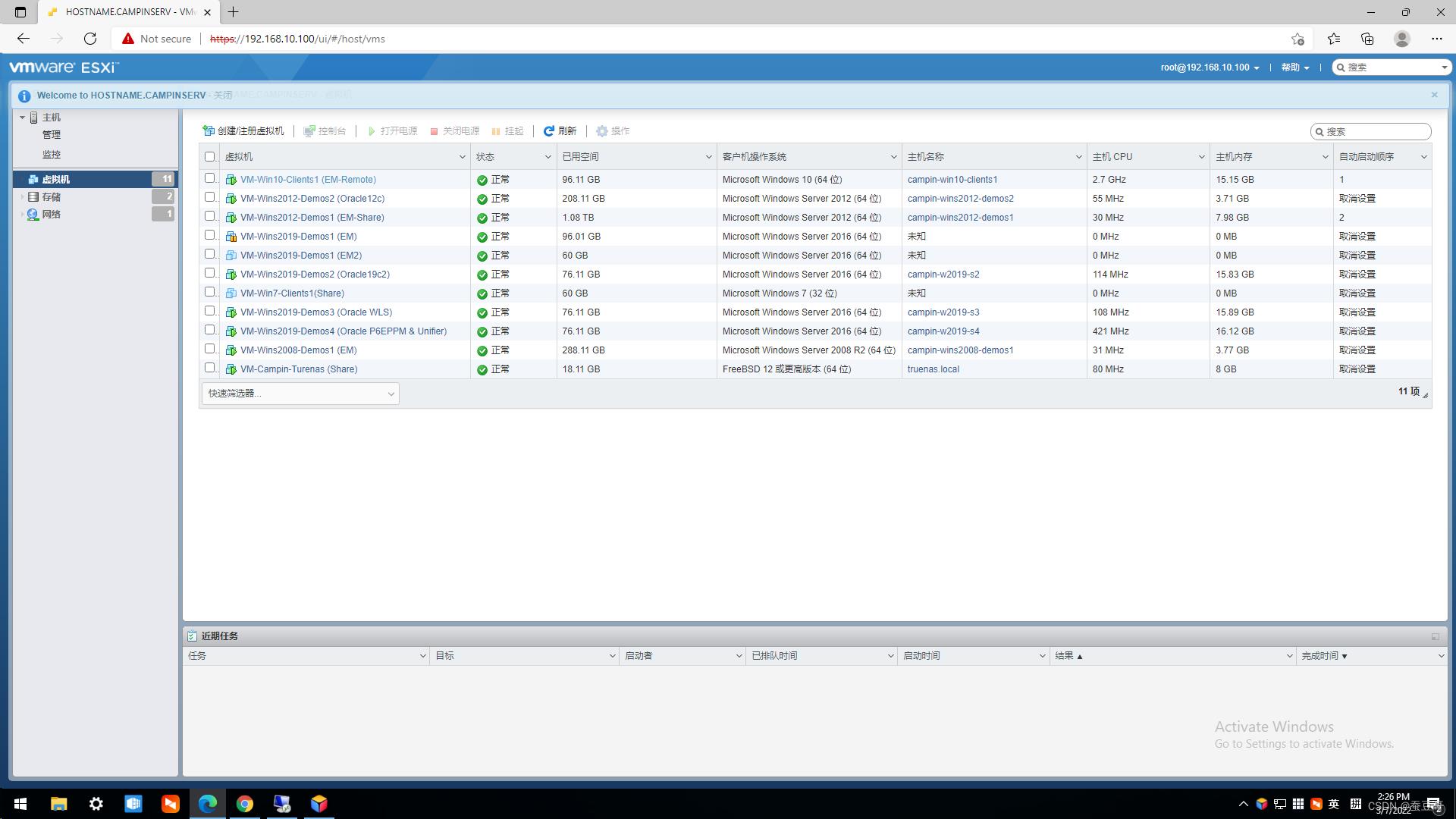Viewport: 1456px width, 819px height.
Task: Click the VM icon for VM-Campin-Turenas (Share)
Action: 231,369
